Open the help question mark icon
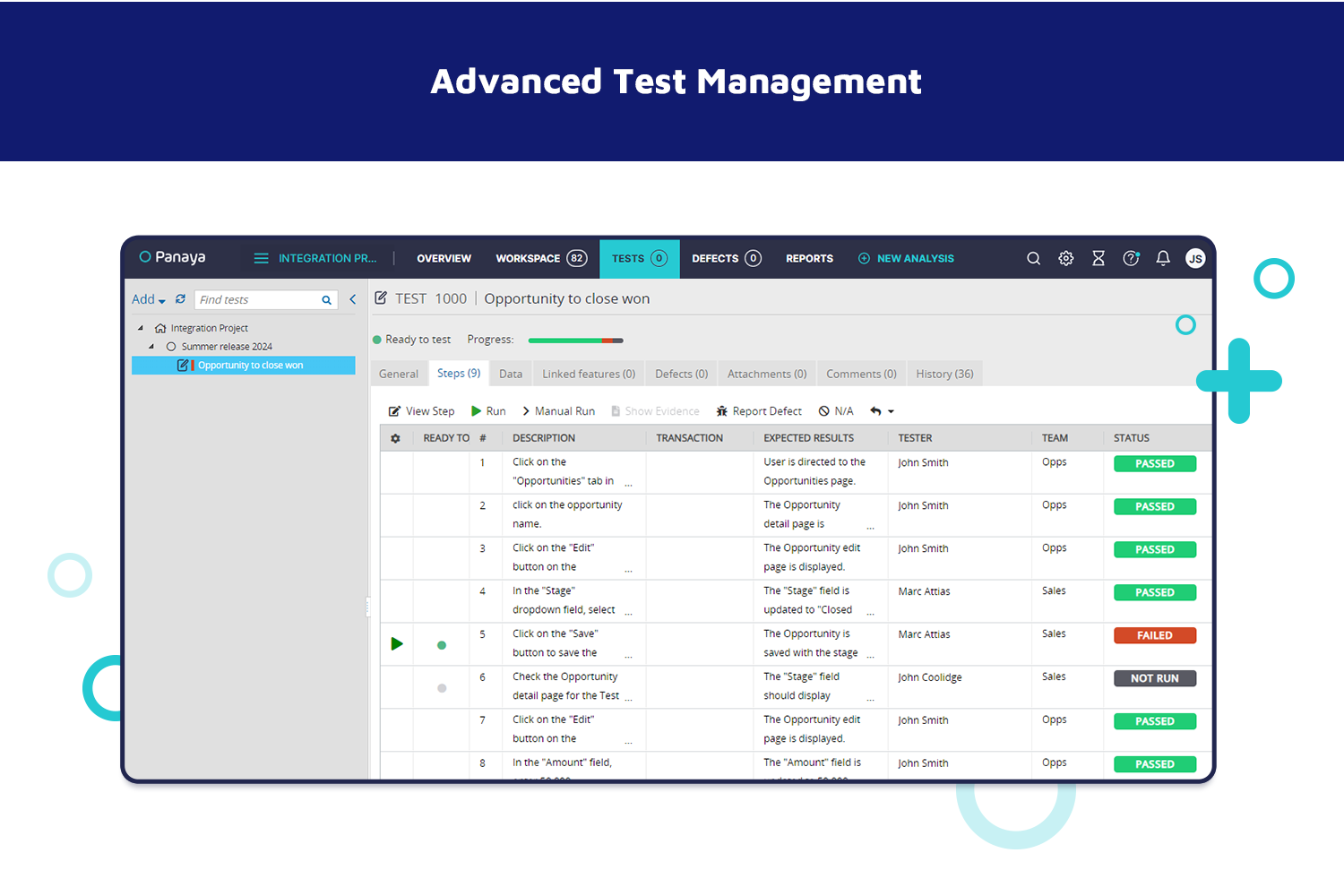 click(1131, 258)
